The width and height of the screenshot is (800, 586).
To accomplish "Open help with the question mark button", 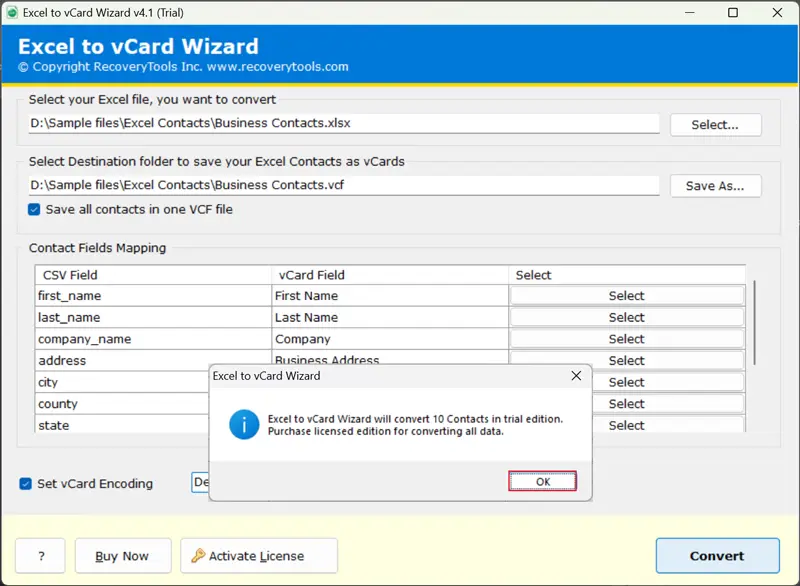I will 40,556.
